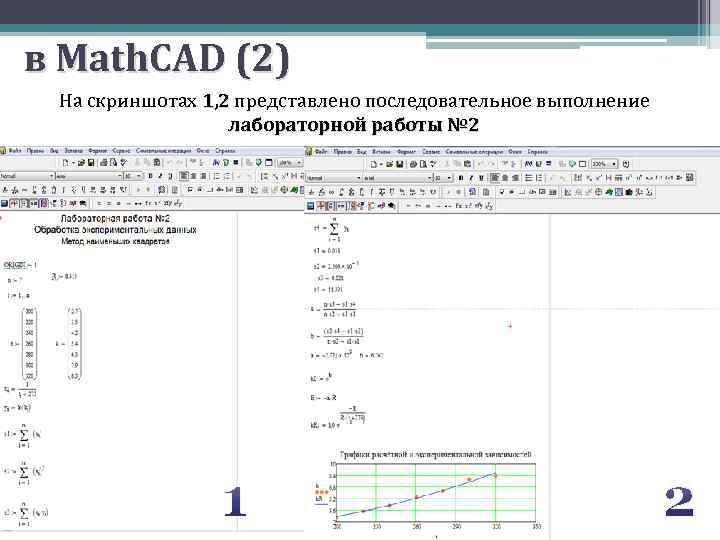Click Spell check icon in right window

pos(433,164)
